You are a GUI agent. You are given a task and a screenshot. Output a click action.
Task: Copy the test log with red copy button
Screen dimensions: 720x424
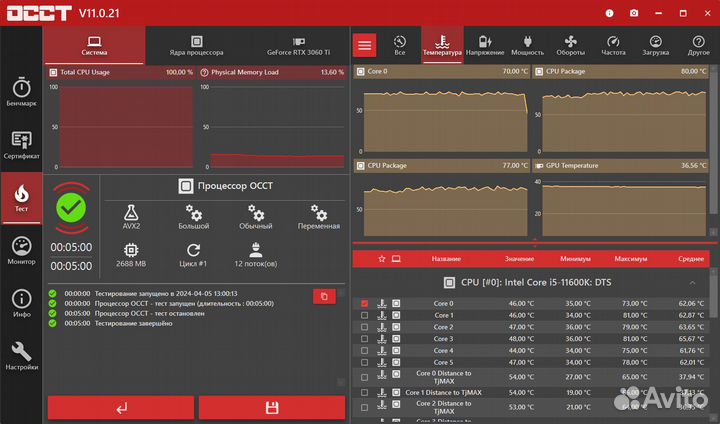click(324, 296)
